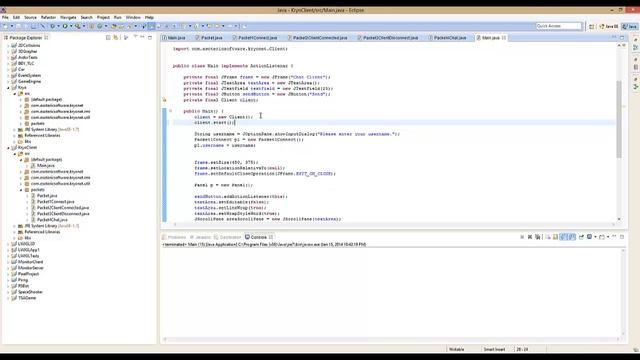The width and height of the screenshot is (640, 360).
Task: Click the Debug toolbar icon
Action: [x=52, y=26]
